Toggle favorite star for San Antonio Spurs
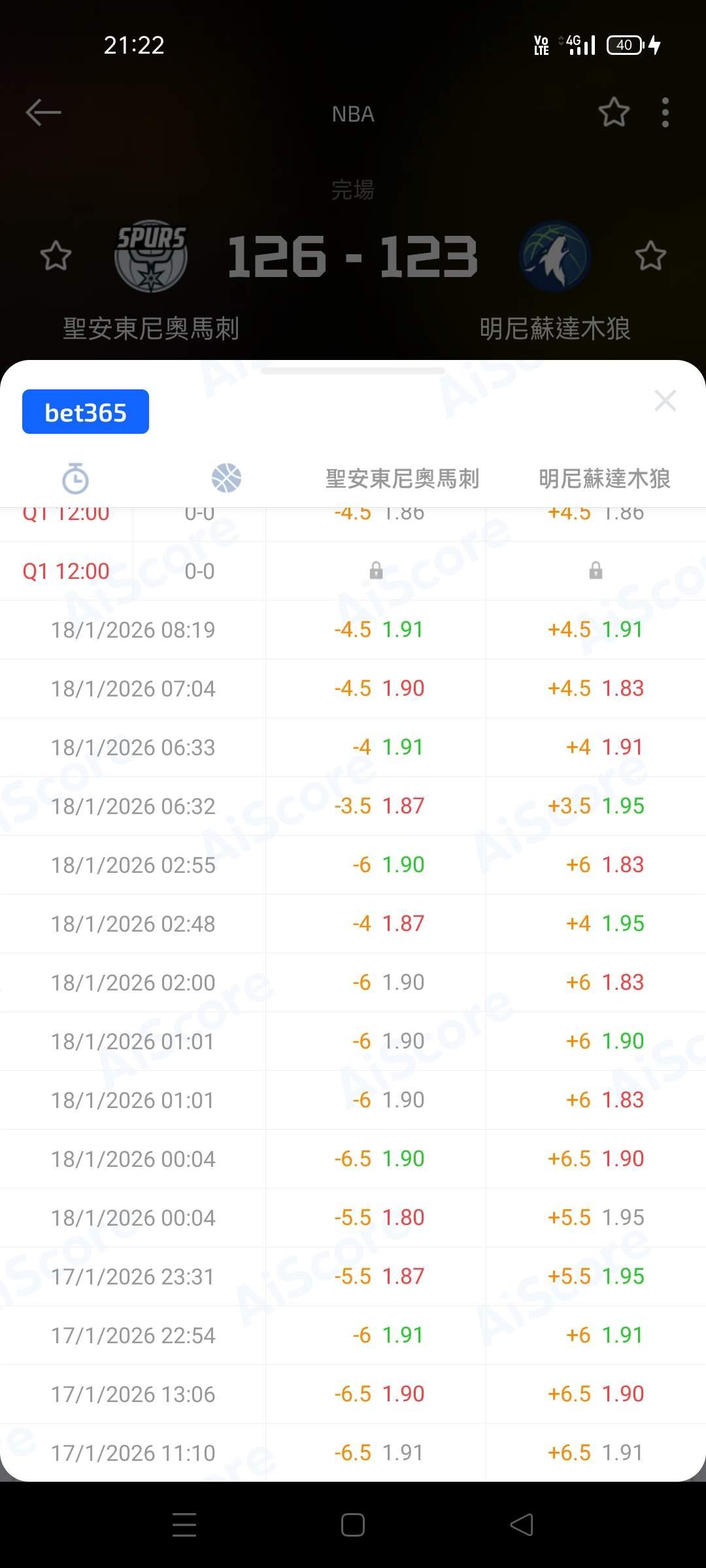706x1568 pixels. 56,255
